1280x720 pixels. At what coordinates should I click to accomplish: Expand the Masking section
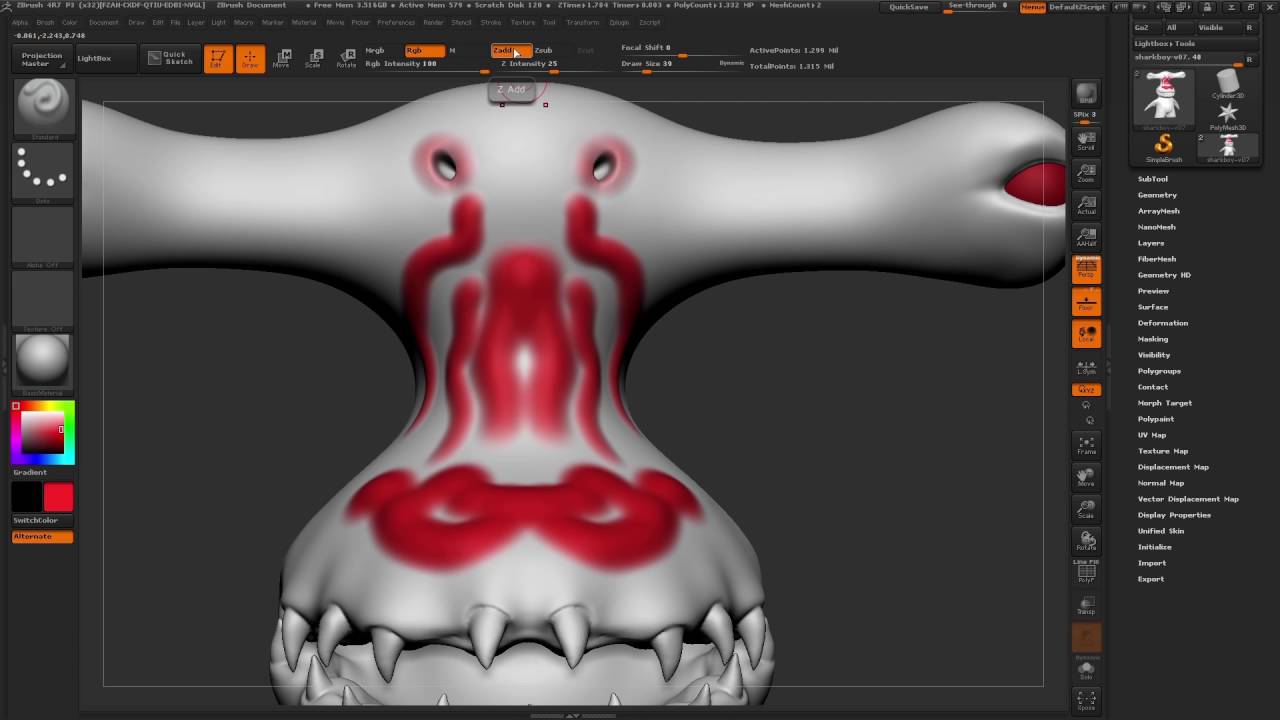pyautogui.click(x=1153, y=339)
